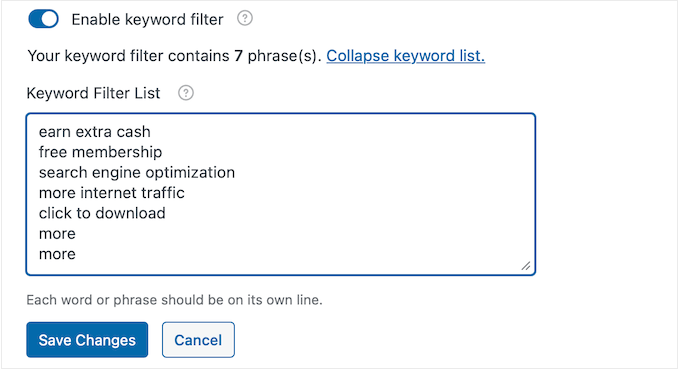Screen dimensions: 680x370
Task: Click the bold phrase count number 7
Action: (238, 56)
